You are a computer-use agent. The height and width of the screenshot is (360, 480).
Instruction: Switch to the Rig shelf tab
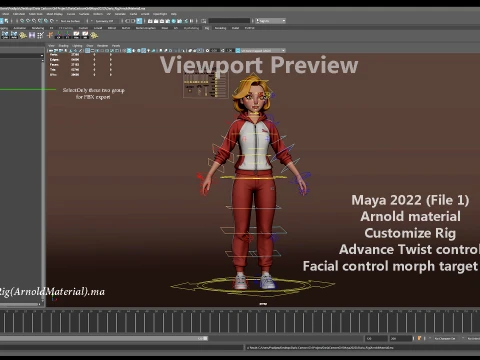tap(207, 28)
